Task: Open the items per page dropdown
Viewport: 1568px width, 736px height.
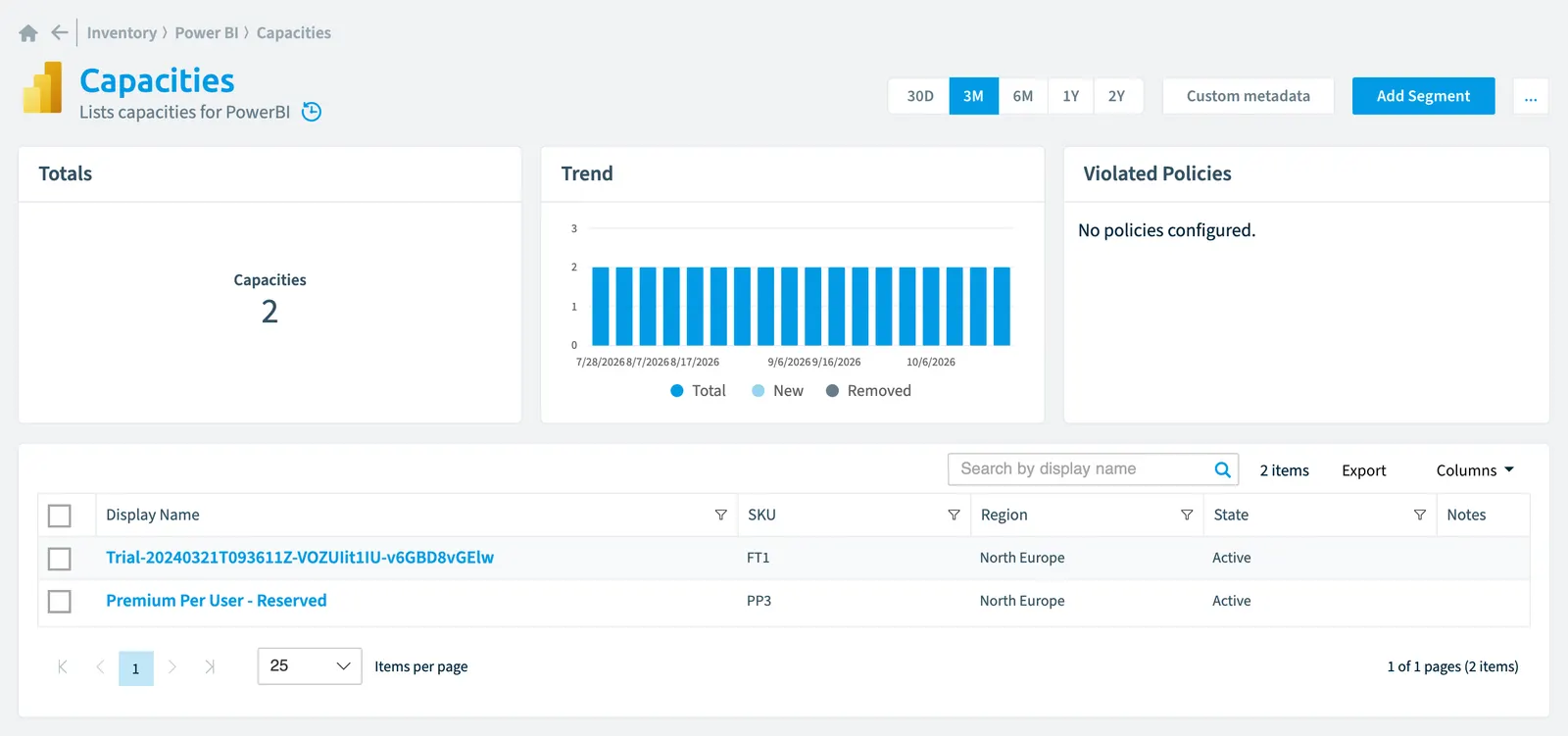Action: tap(310, 666)
